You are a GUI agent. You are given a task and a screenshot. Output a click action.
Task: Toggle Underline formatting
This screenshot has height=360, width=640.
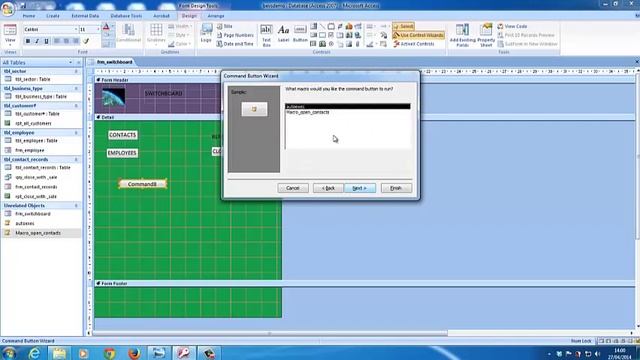[x=46, y=41]
